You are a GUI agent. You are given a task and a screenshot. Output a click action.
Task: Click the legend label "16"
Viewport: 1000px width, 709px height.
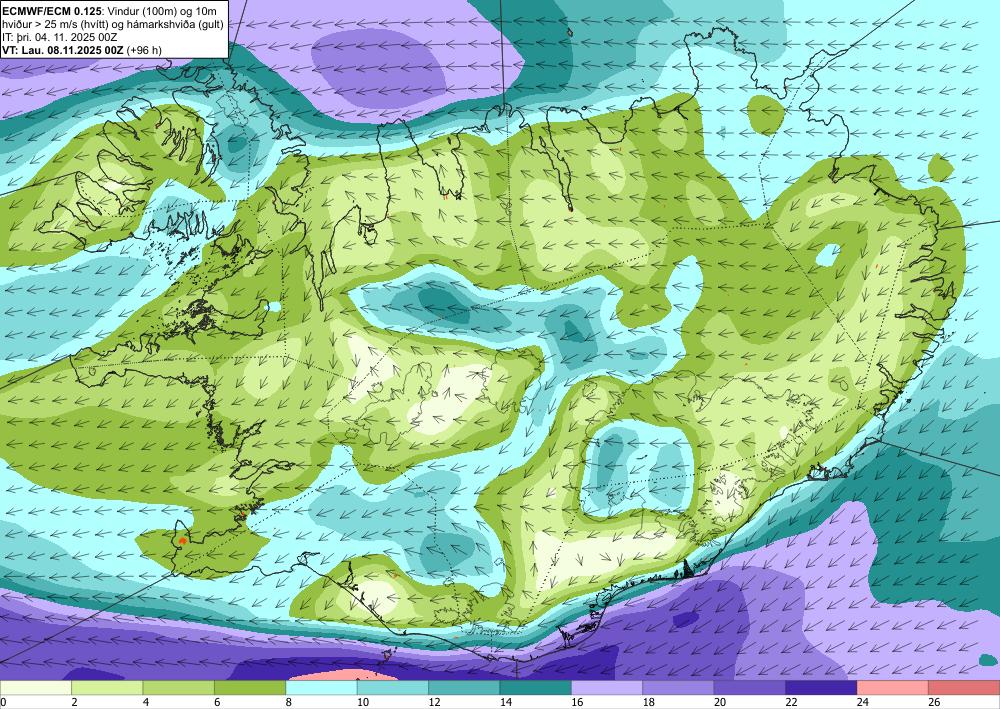(577, 702)
